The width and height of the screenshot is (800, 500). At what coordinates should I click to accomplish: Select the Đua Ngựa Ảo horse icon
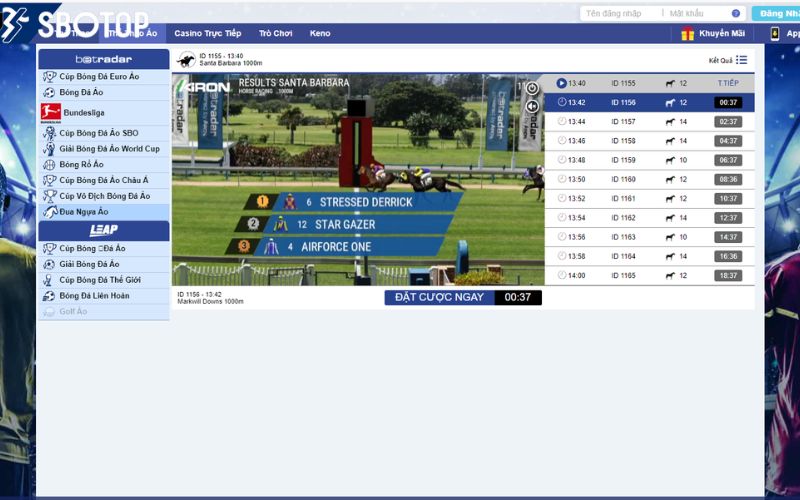[x=50, y=212]
